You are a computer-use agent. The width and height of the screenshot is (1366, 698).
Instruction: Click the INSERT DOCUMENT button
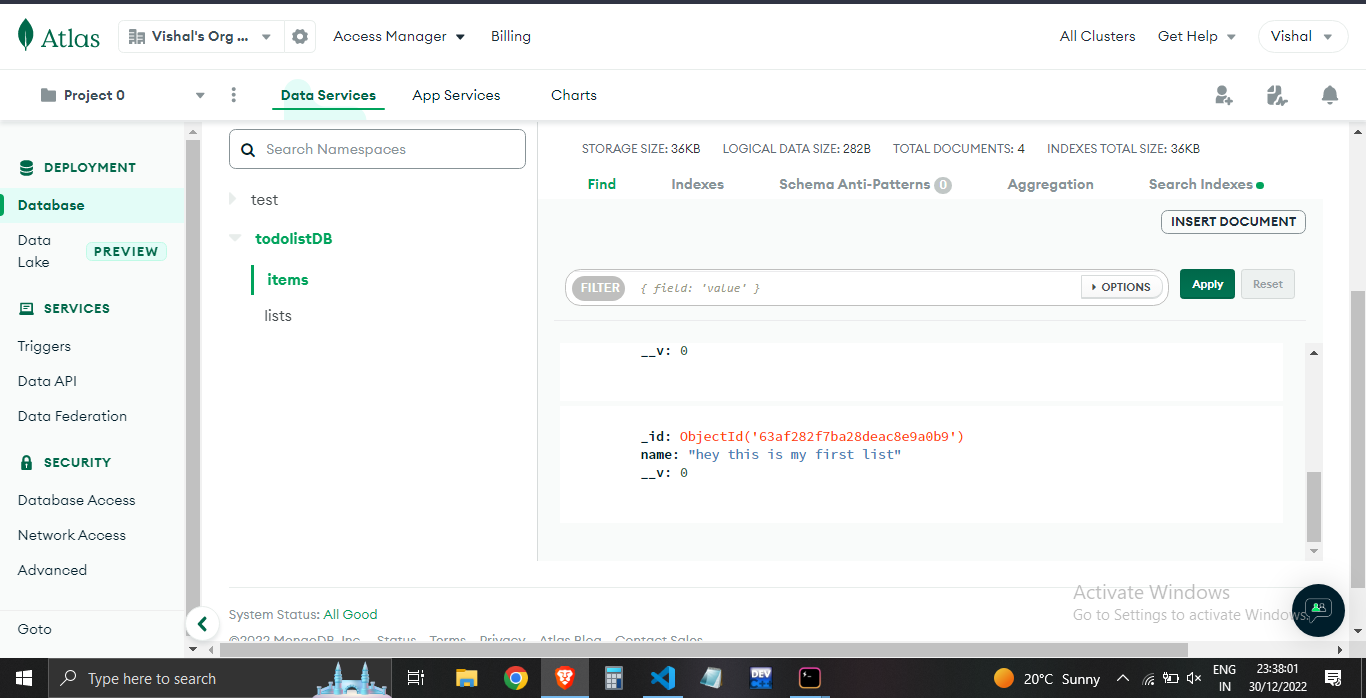tap(1233, 222)
